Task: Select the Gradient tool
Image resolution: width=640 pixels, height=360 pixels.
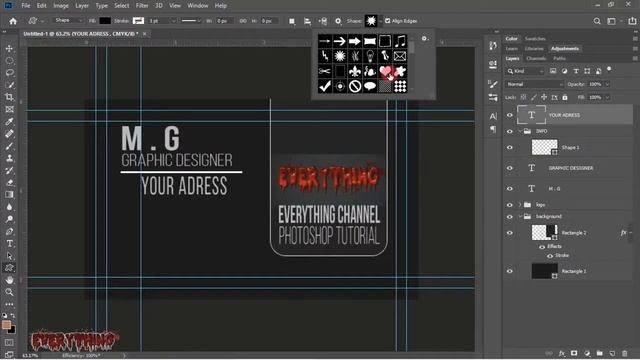Action: [x=9, y=195]
